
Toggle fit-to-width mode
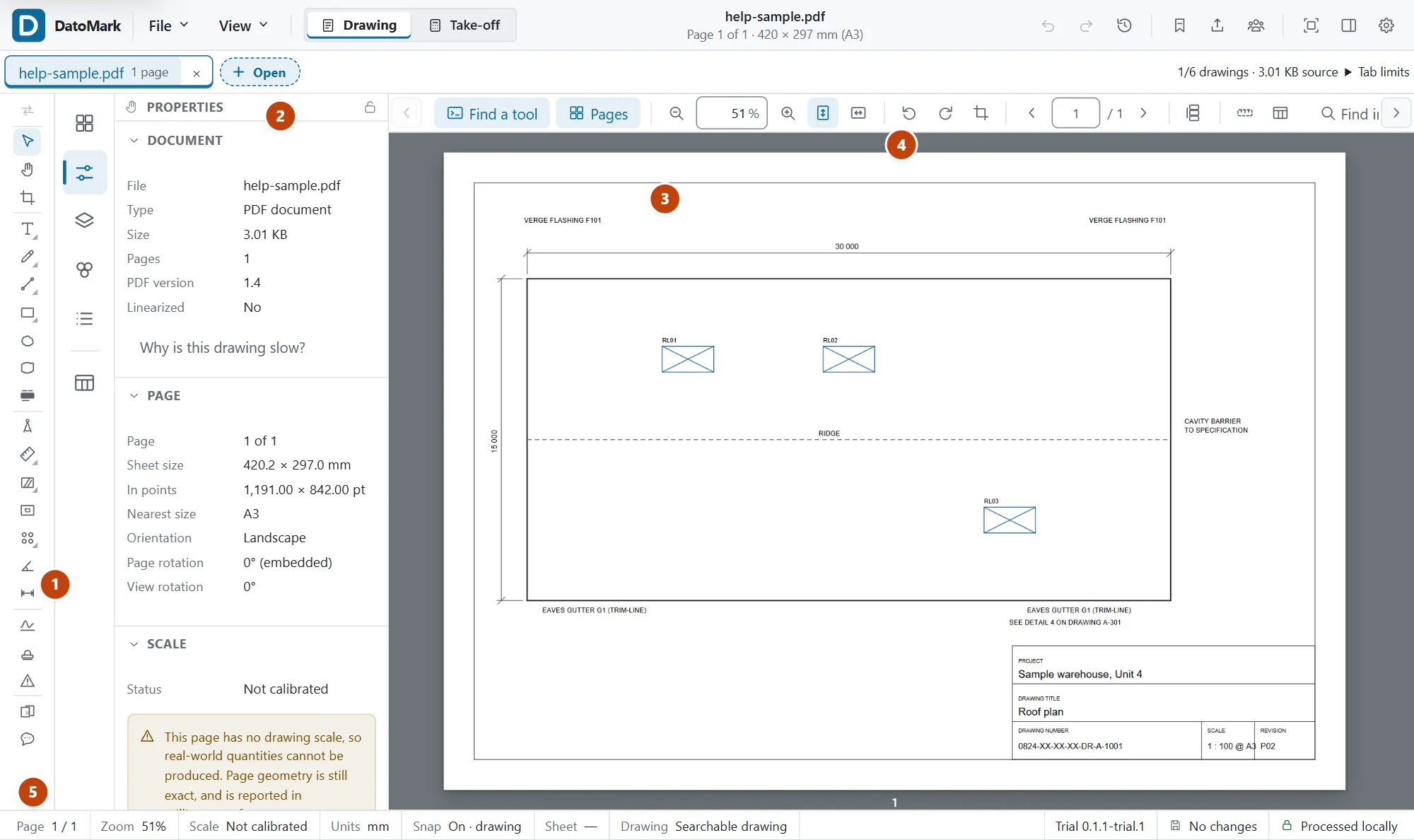click(x=858, y=113)
